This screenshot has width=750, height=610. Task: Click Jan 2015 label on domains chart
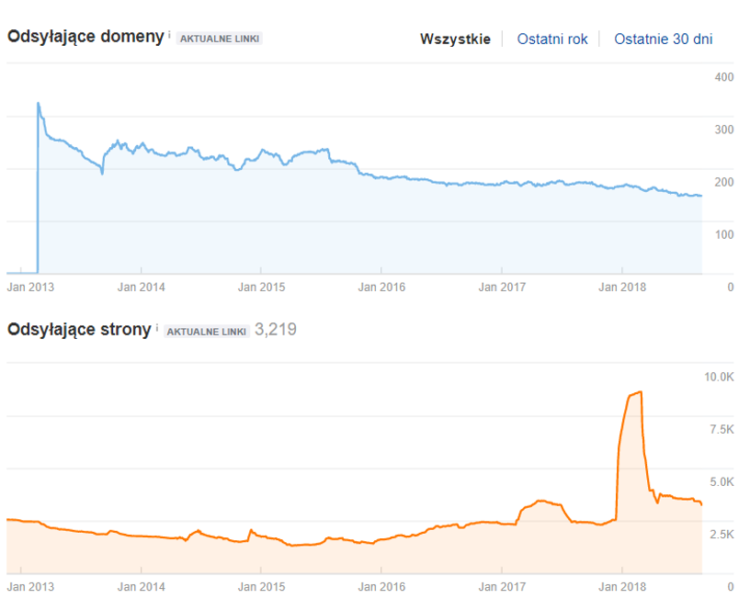click(261, 287)
